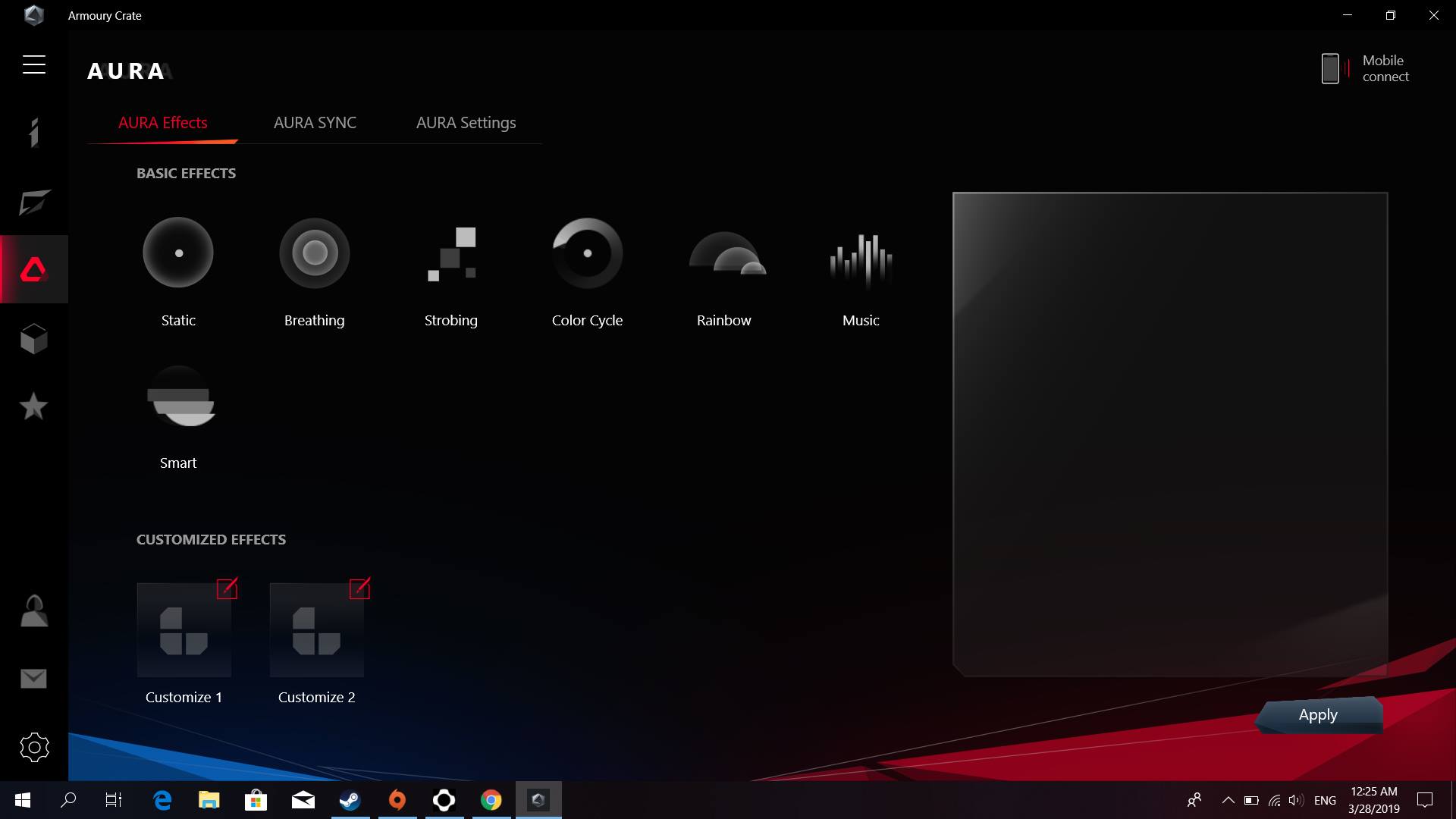Open Microsoft Store from taskbar
Screen dimensions: 1456x819
coord(256,800)
